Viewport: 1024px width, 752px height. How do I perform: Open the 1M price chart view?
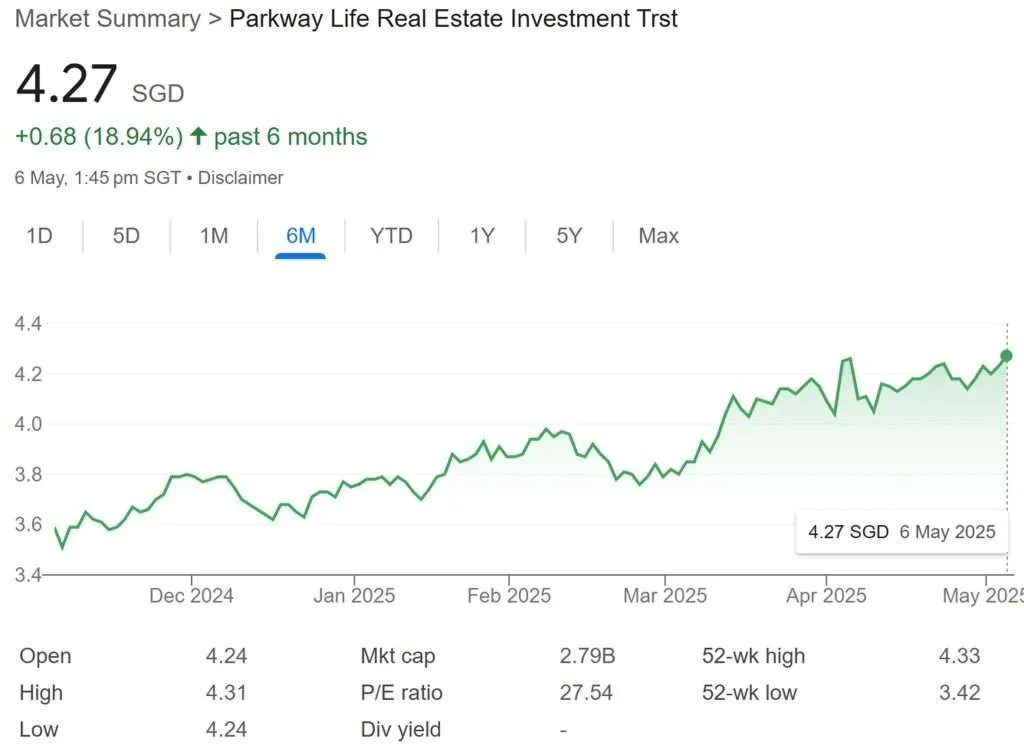coord(213,236)
